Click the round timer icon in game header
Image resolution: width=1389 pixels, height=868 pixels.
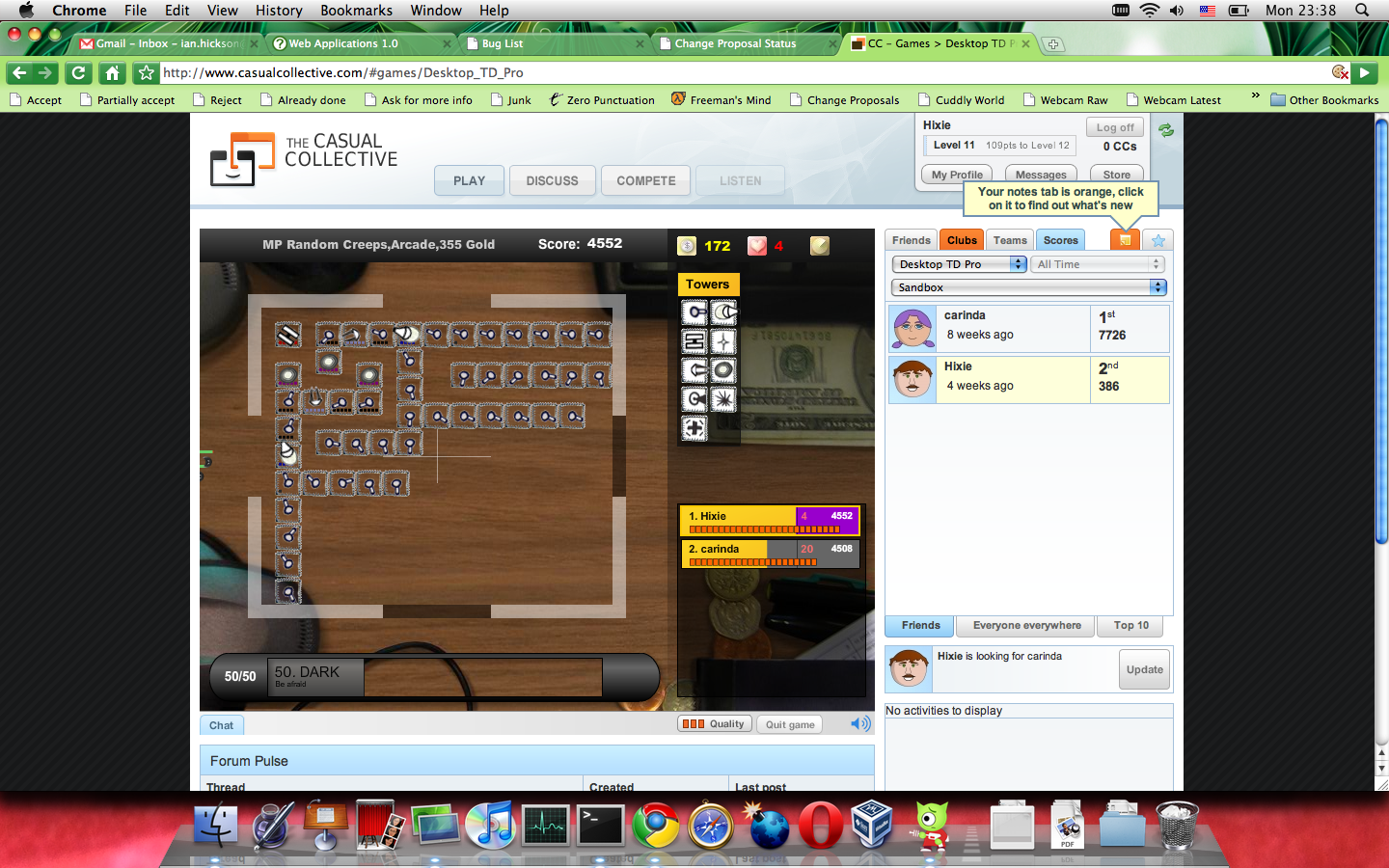pos(820,246)
